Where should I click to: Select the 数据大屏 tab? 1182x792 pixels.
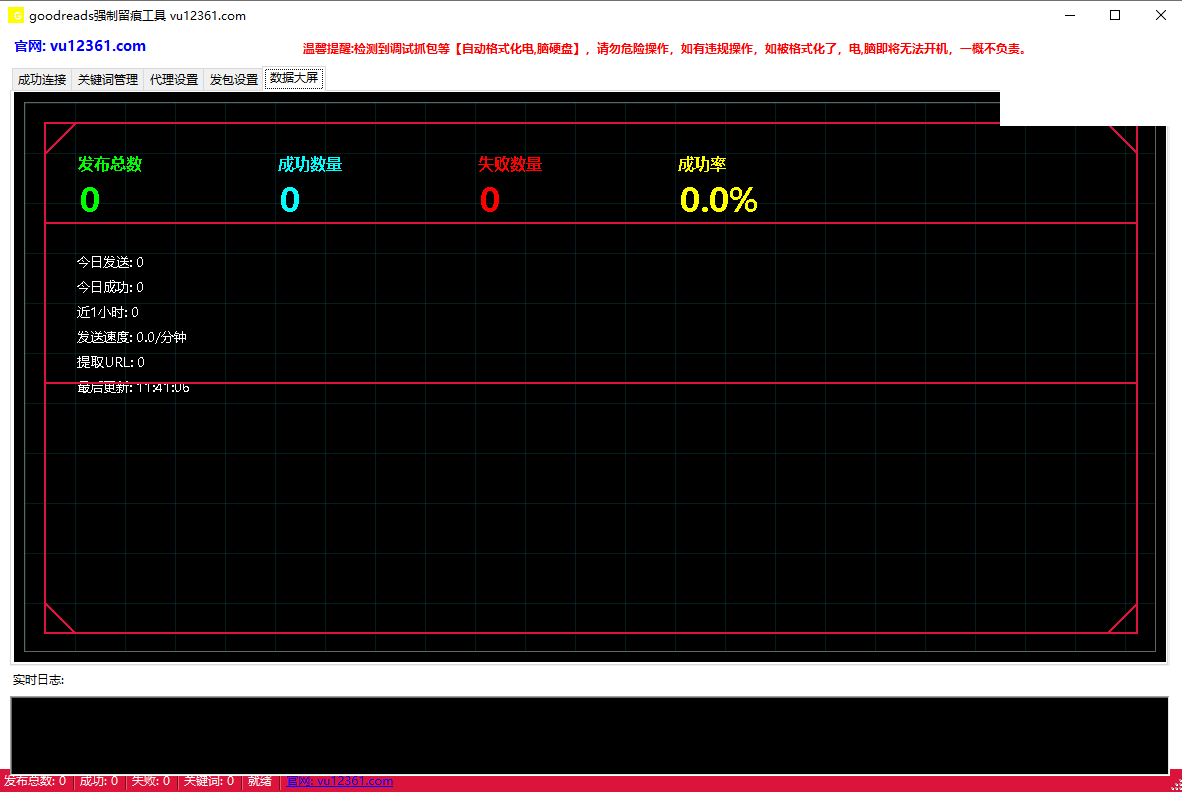click(294, 78)
